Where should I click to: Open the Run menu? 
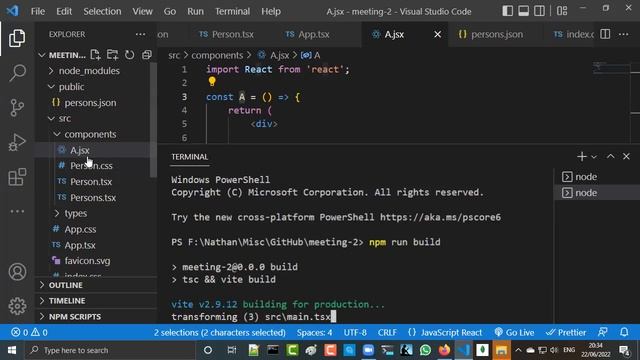pyautogui.click(x=195, y=11)
